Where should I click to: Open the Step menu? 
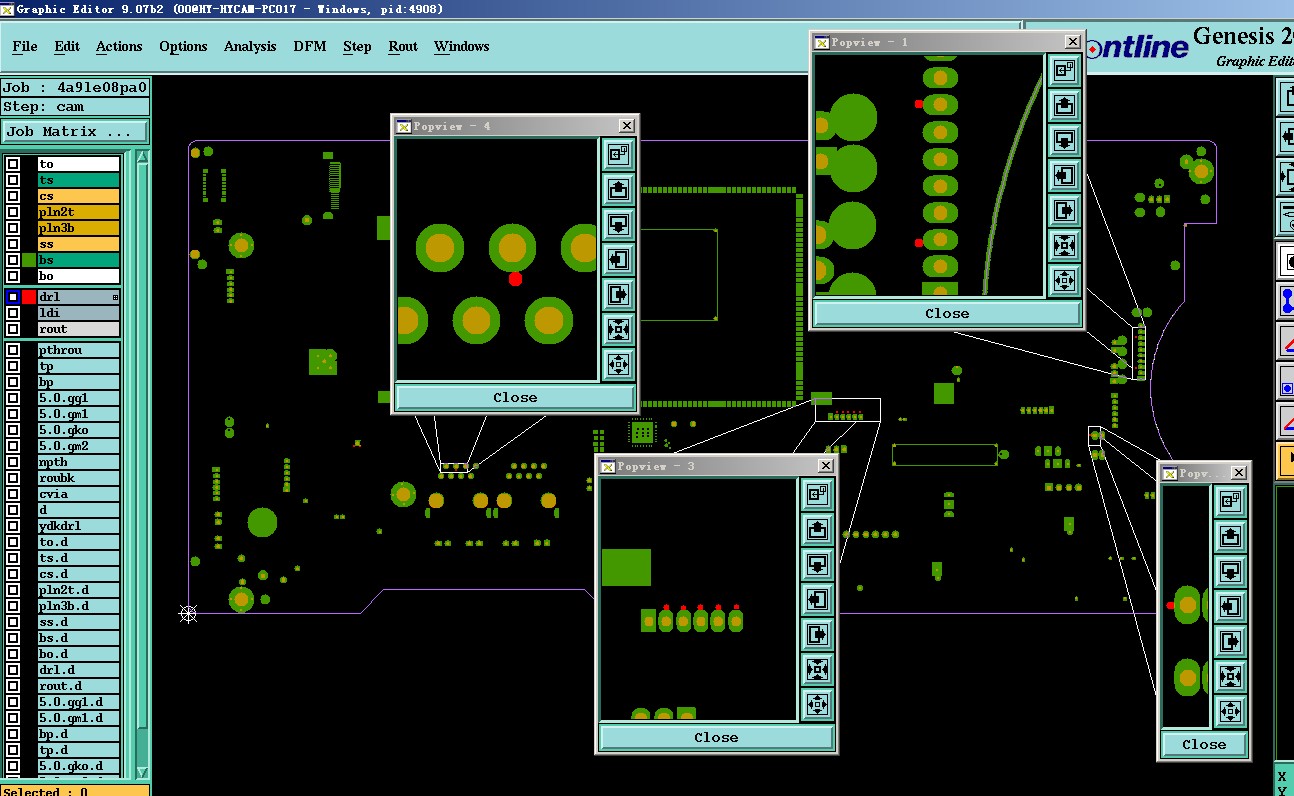pyautogui.click(x=357, y=46)
